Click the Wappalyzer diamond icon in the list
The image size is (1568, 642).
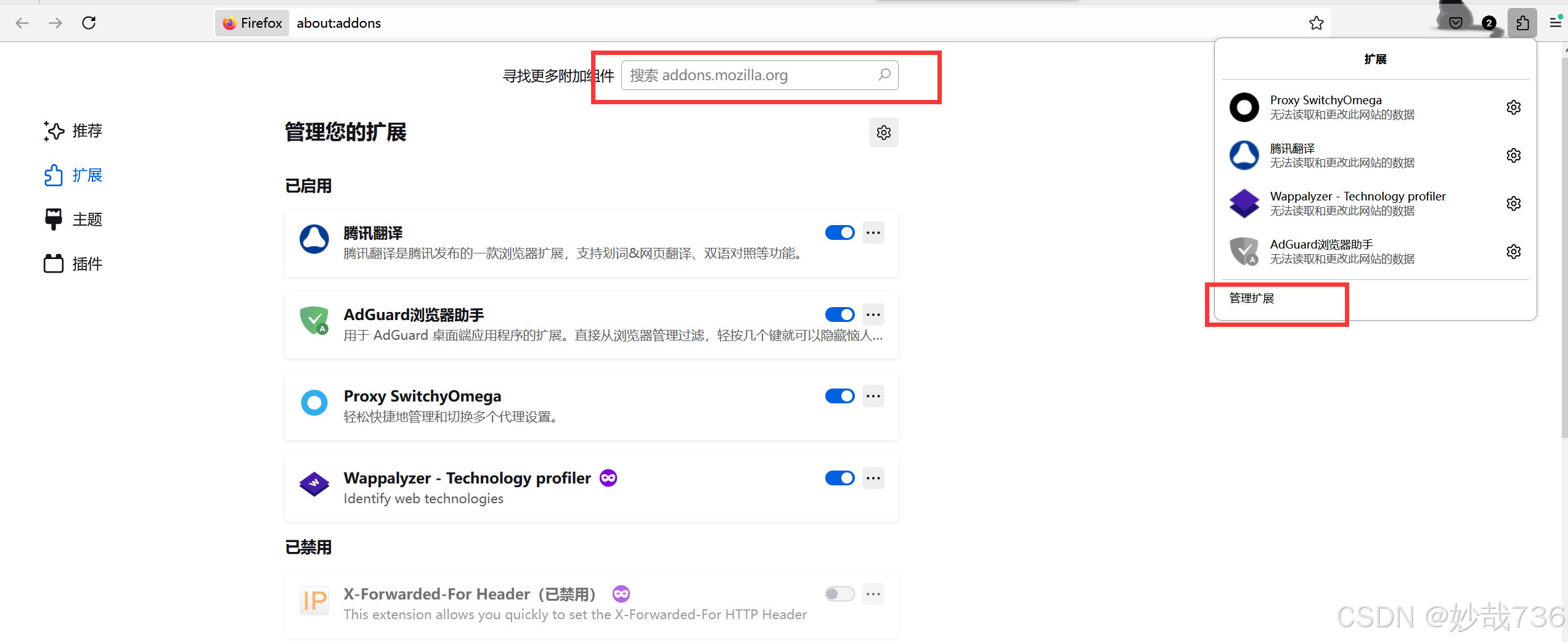point(314,484)
